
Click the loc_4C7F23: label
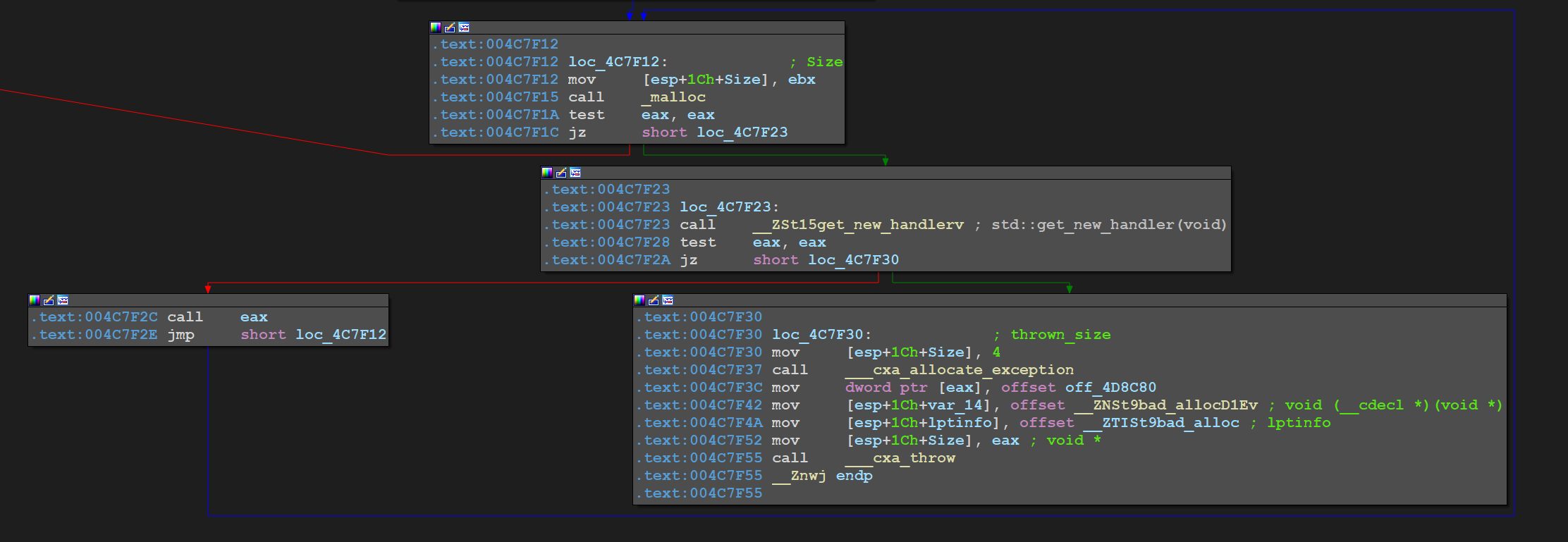pos(729,207)
